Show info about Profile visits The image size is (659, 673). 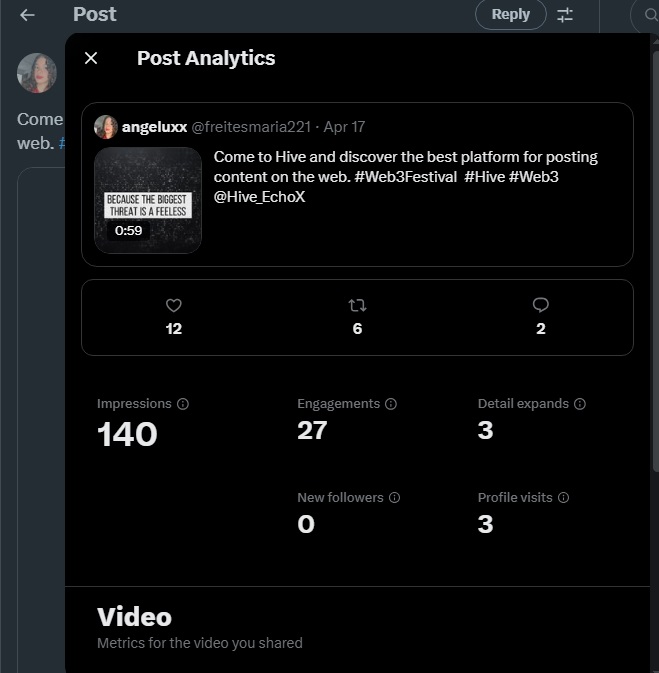(563, 497)
